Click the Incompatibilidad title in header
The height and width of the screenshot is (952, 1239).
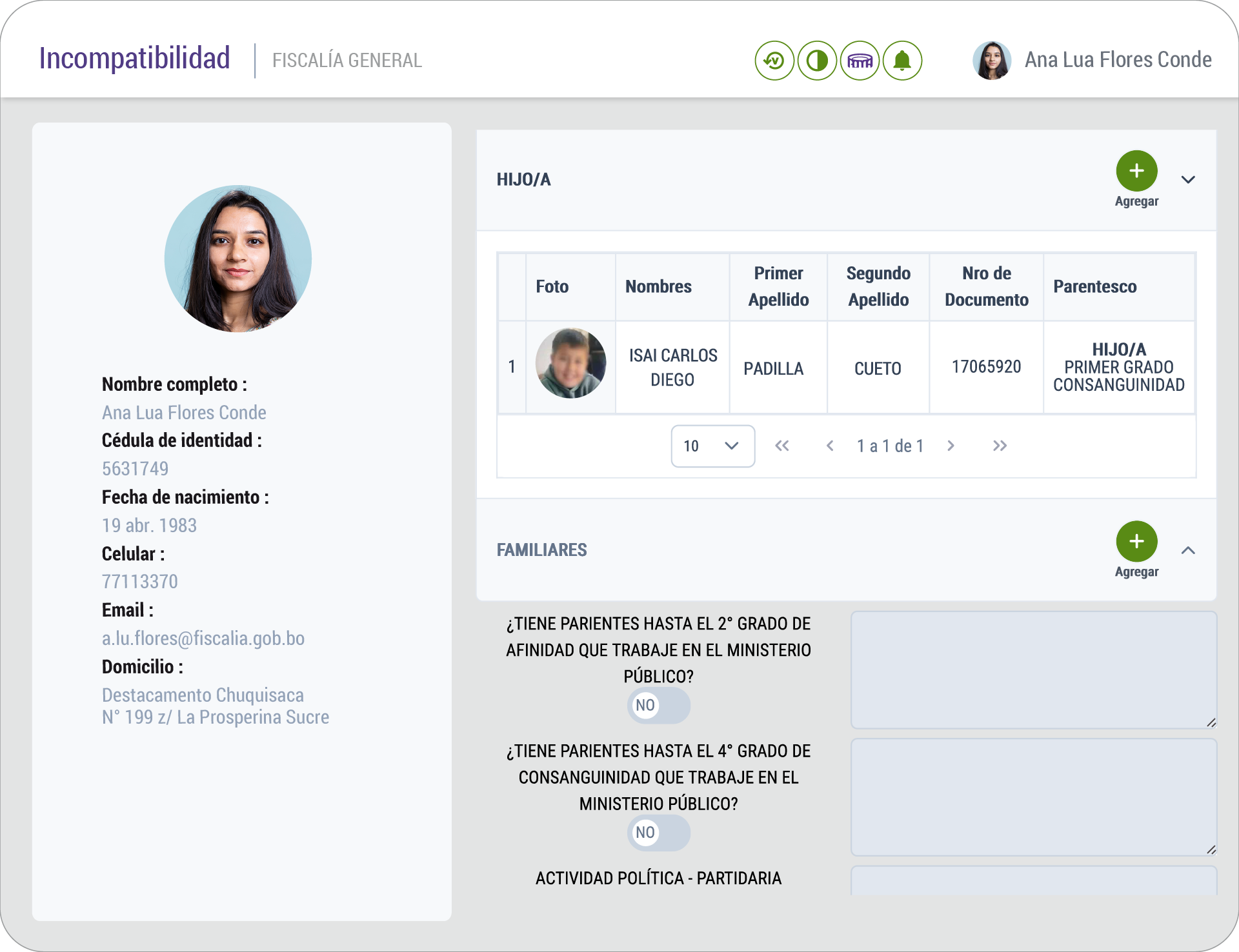click(134, 58)
